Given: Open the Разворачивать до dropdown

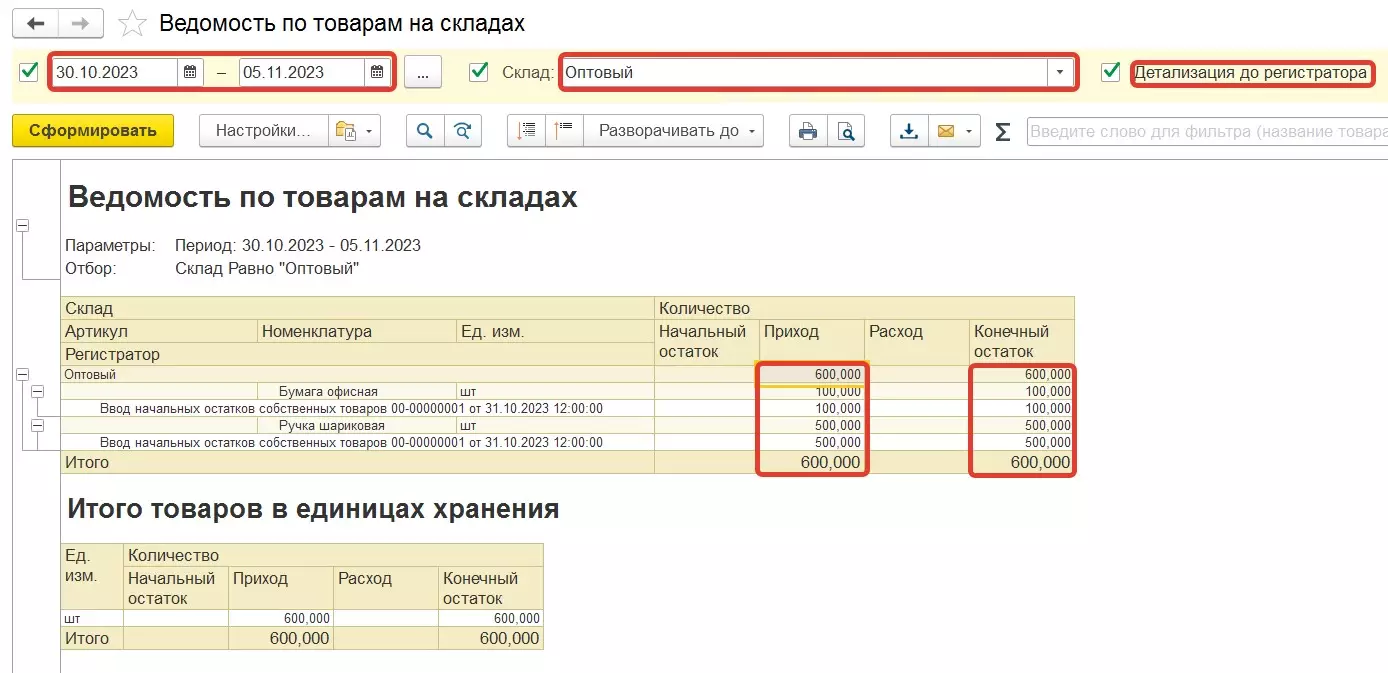Looking at the screenshot, I should [674, 131].
